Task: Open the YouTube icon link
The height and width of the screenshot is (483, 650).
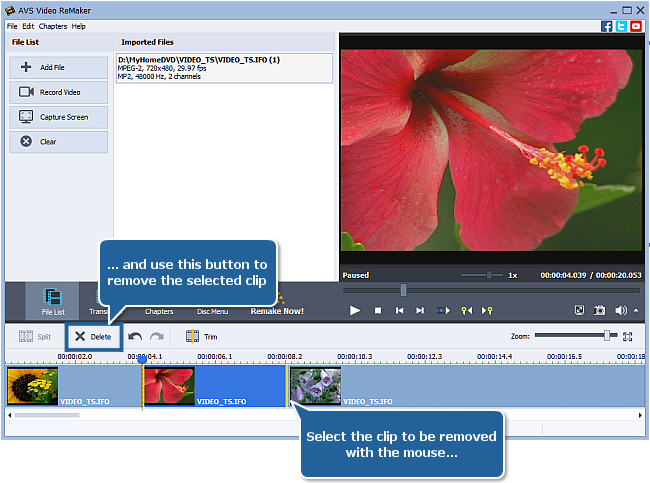Action: 635,27
